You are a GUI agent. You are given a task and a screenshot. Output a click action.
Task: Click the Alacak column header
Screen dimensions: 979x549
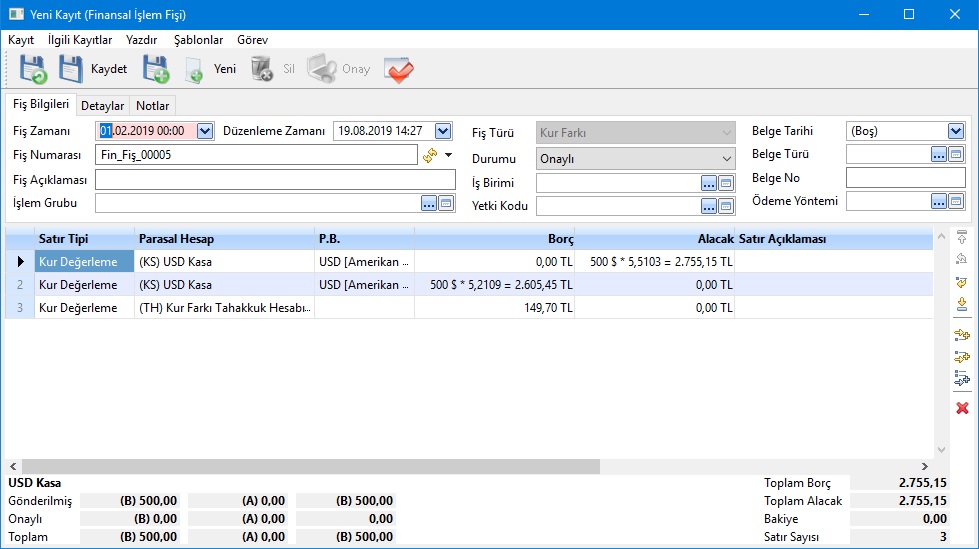click(x=654, y=239)
